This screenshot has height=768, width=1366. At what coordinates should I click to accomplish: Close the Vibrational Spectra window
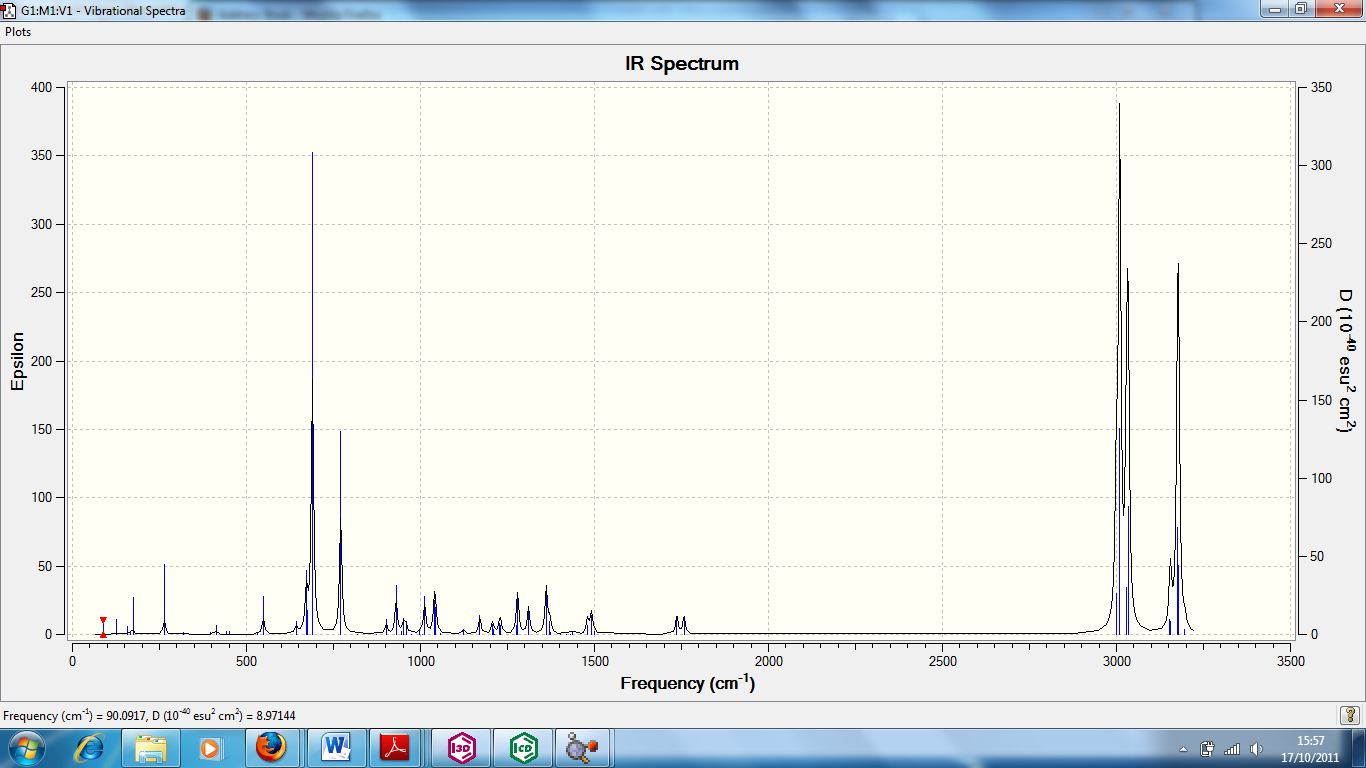[x=1337, y=9]
